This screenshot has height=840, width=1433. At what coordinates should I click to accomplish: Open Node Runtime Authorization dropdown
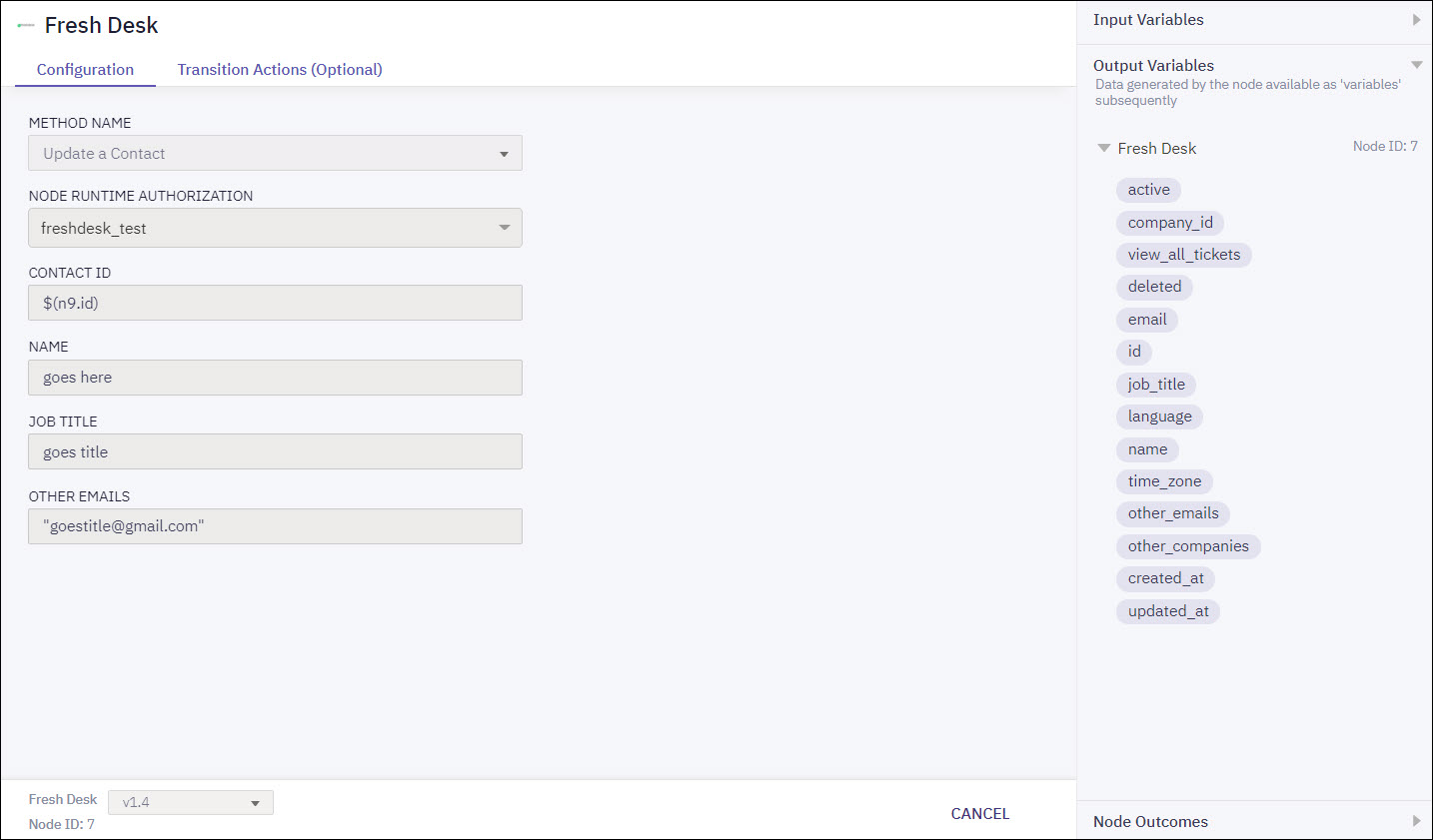[x=275, y=228]
